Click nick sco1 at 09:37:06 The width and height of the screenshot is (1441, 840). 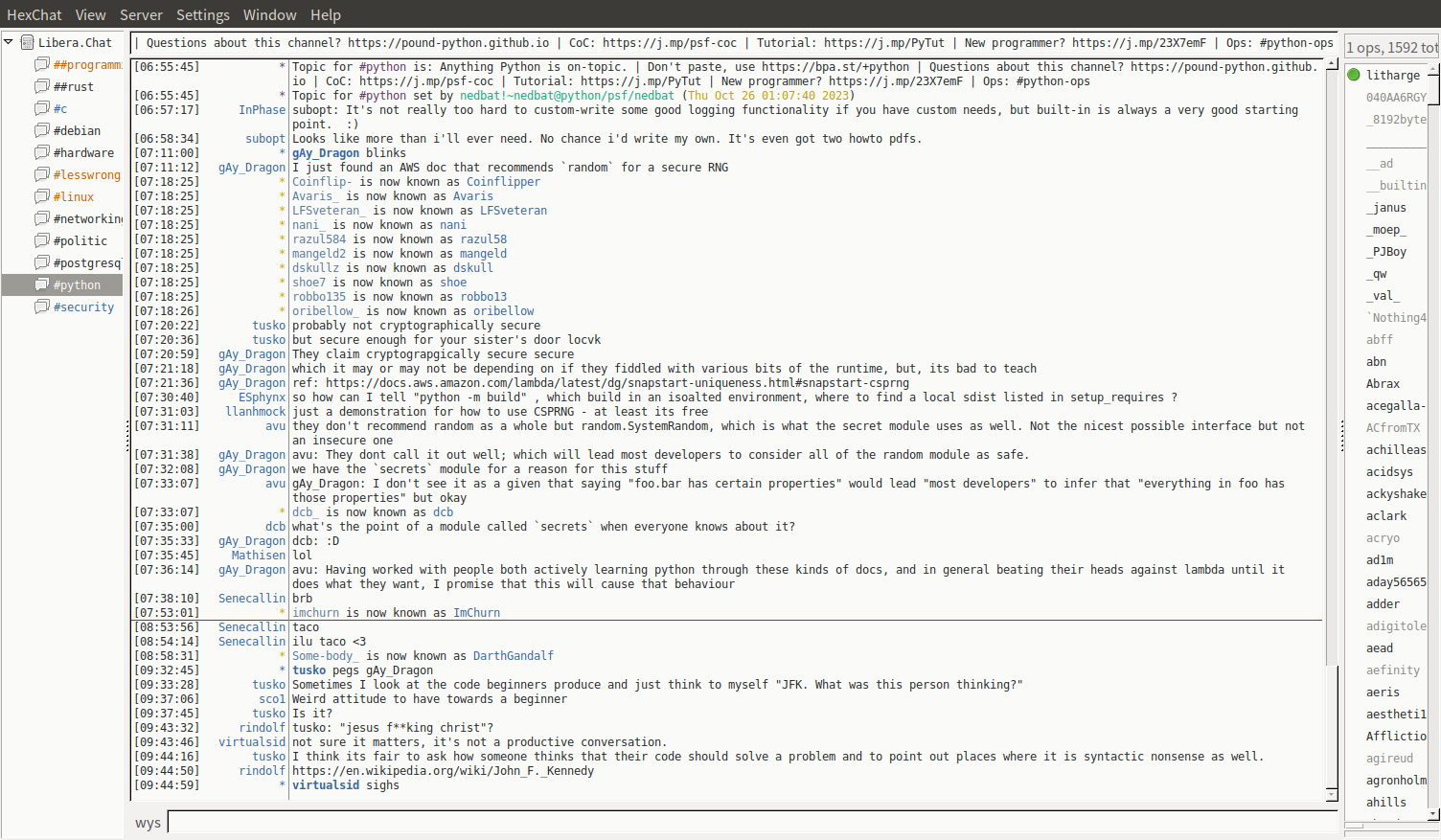click(x=272, y=699)
